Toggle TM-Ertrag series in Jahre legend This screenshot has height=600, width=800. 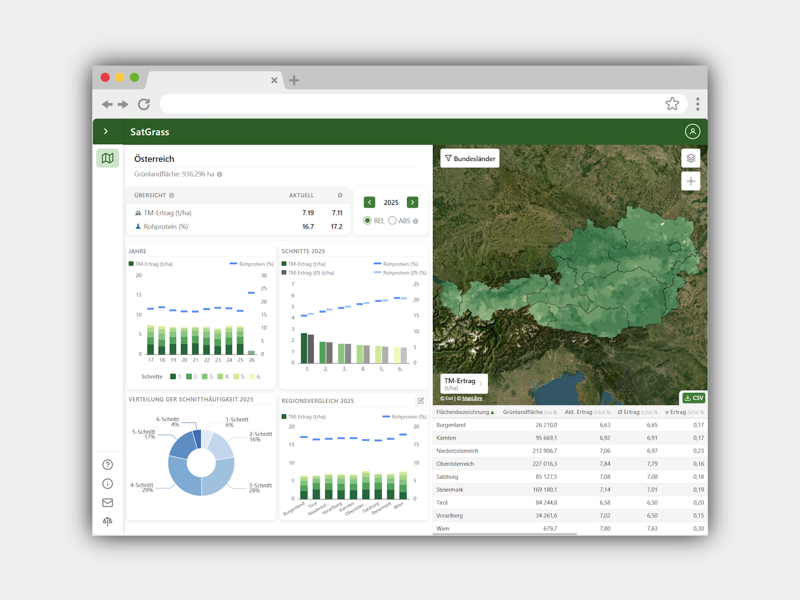pyautogui.click(x=151, y=264)
